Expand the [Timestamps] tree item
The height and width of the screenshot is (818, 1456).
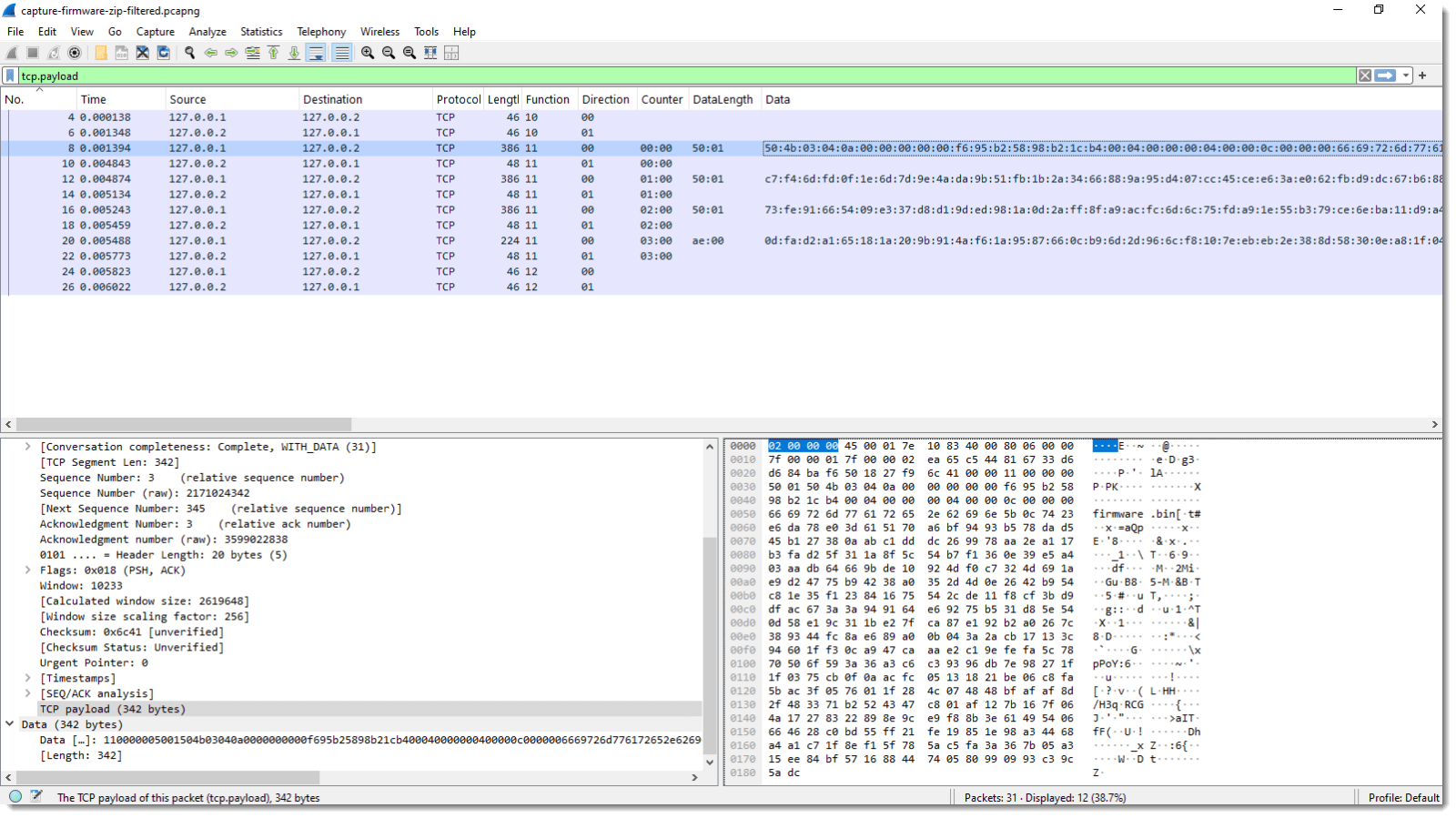(27, 678)
